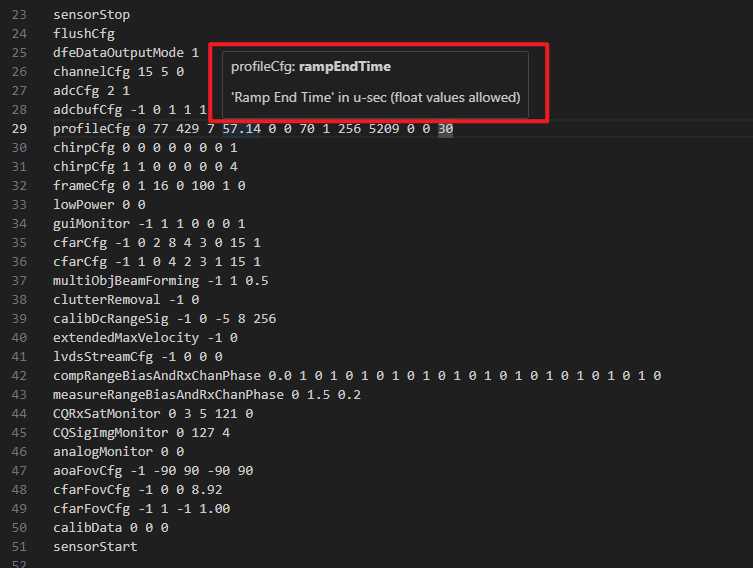Click the flushCfg command line
The height and width of the screenshot is (568, 753).
84,34
